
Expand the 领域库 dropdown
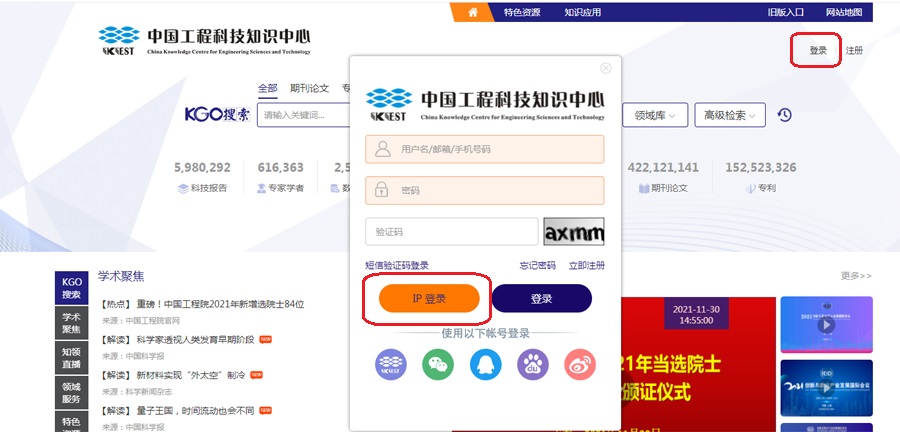tap(655, 115)
